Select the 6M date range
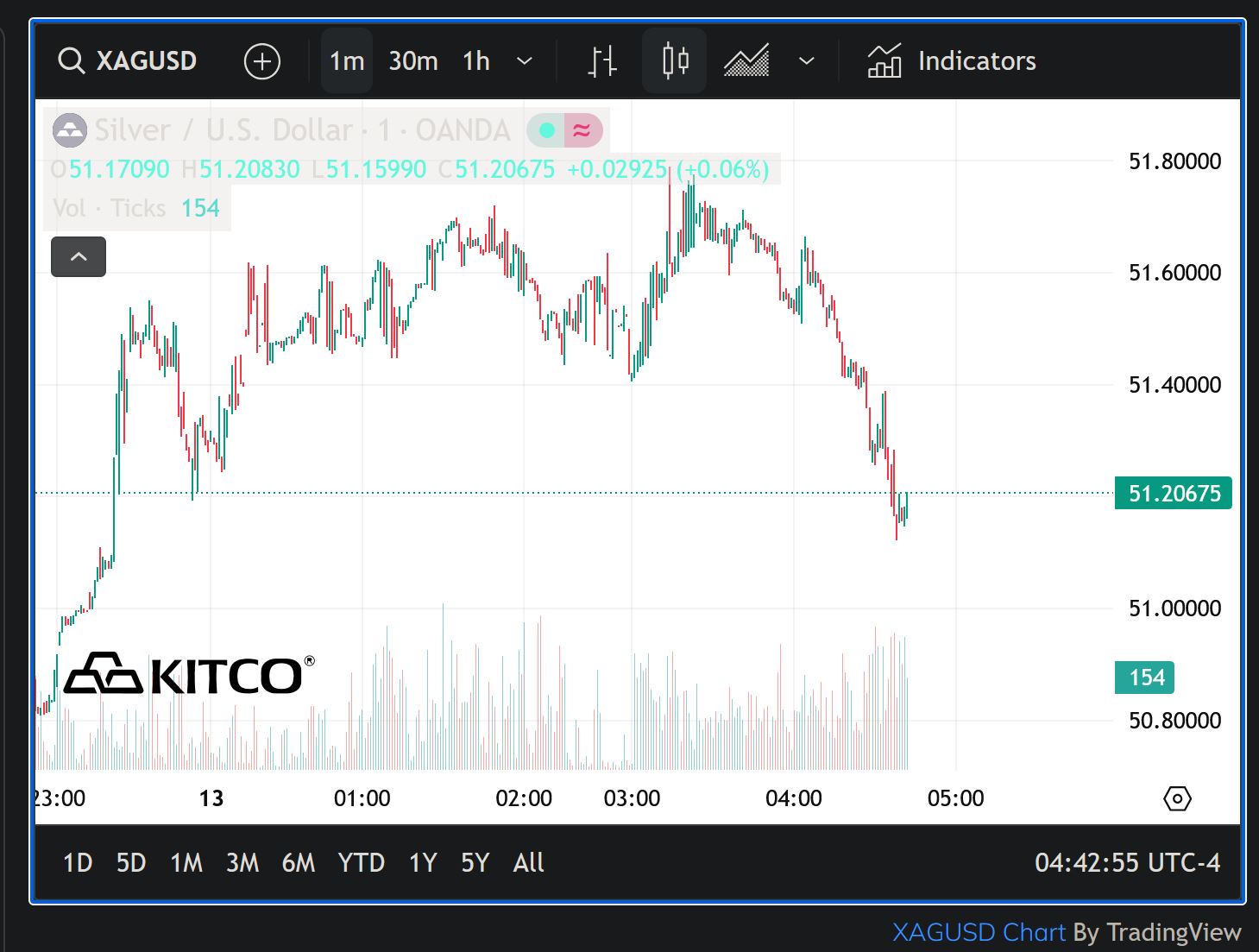 pyautogui.click(x=299, y=862)
